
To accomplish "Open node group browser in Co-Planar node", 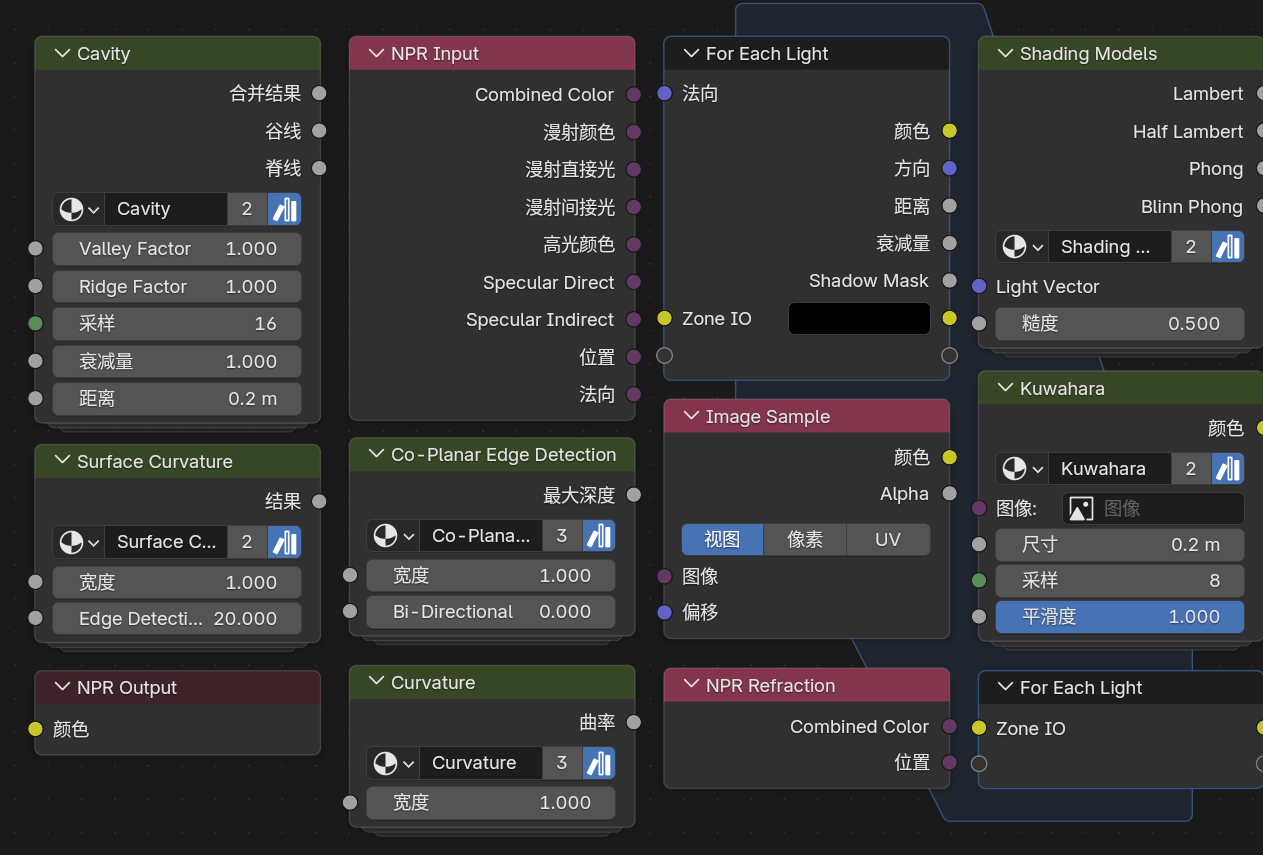I will click(x=393, y=536).
